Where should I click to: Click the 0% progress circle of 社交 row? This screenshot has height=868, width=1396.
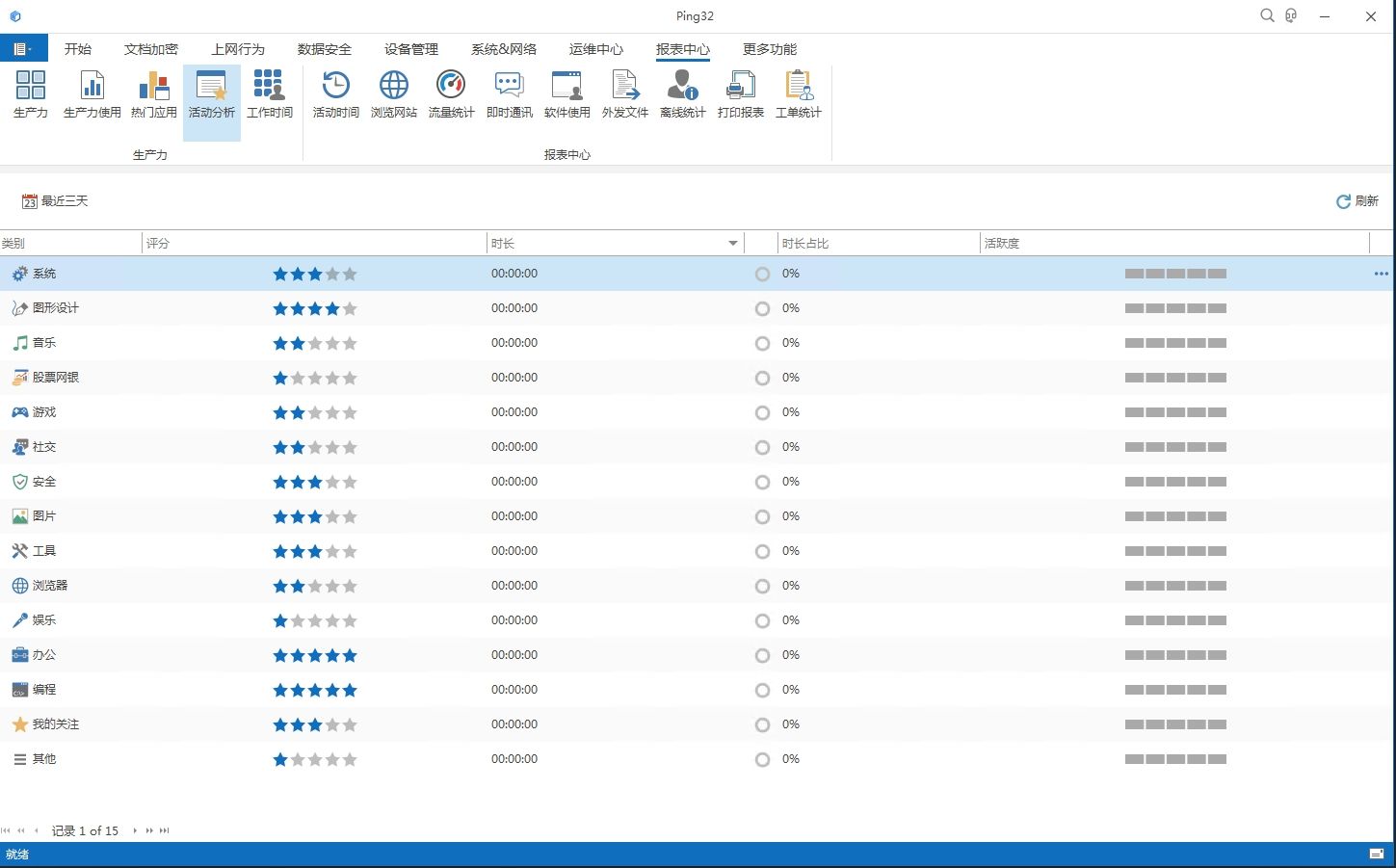pos(762,447)
